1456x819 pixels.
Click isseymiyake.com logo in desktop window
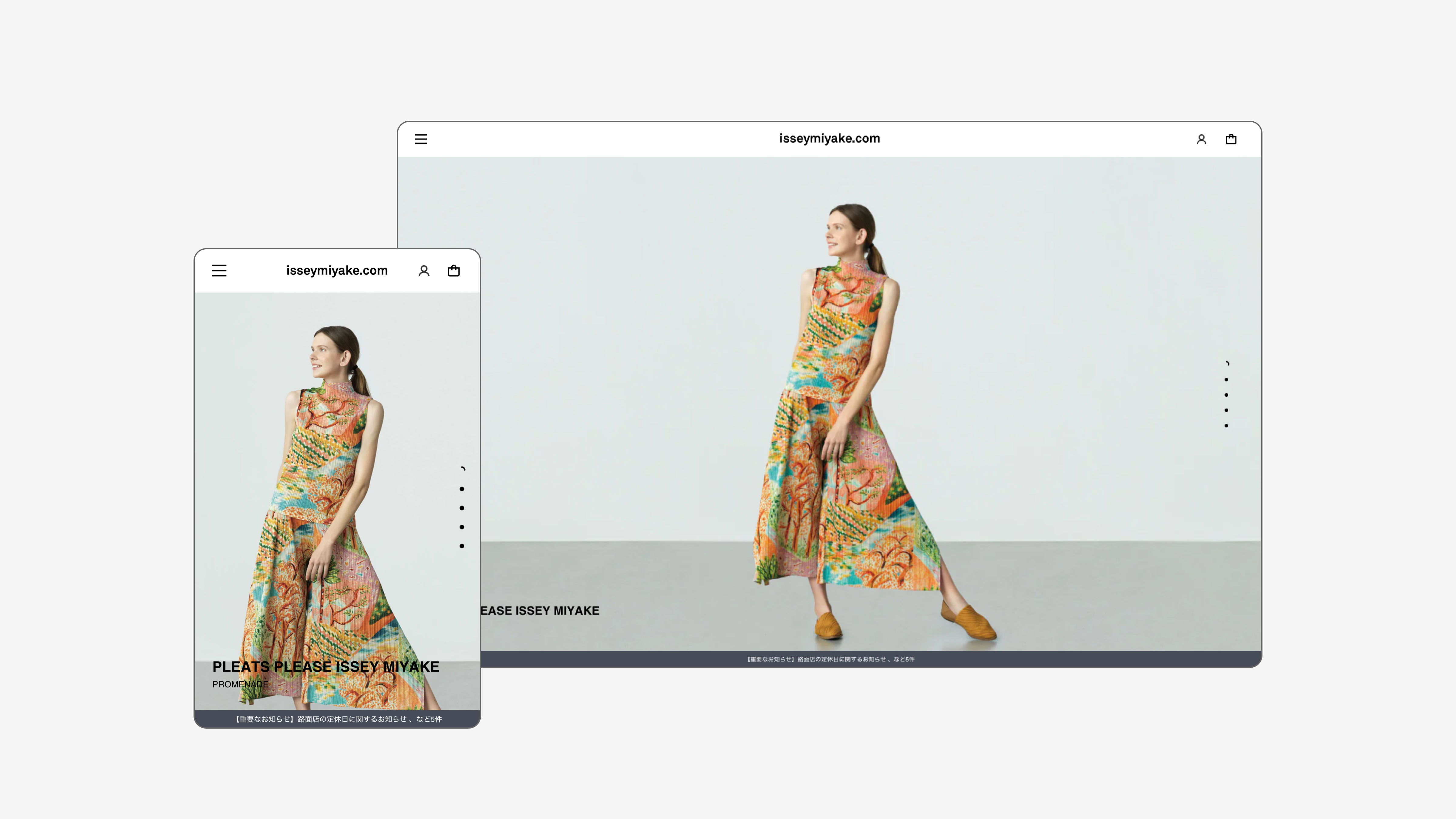829,139
